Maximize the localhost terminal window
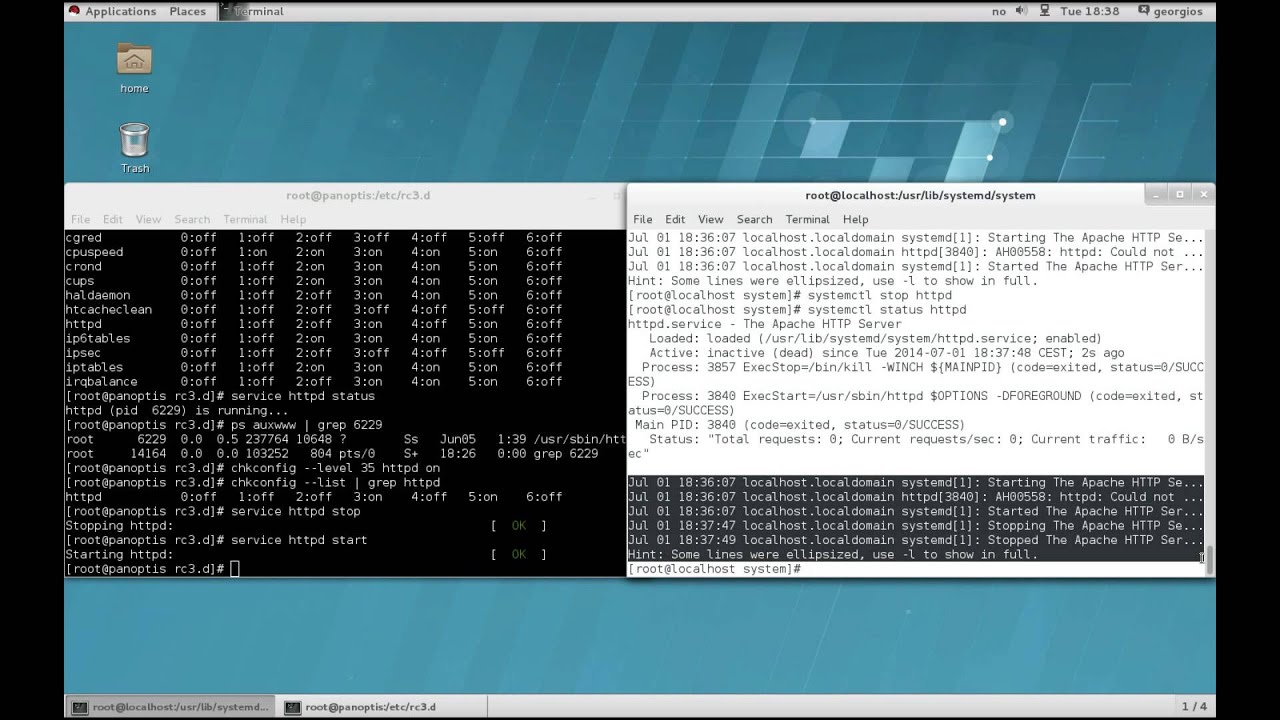Screen dimensions: 1280x720 1179,194
